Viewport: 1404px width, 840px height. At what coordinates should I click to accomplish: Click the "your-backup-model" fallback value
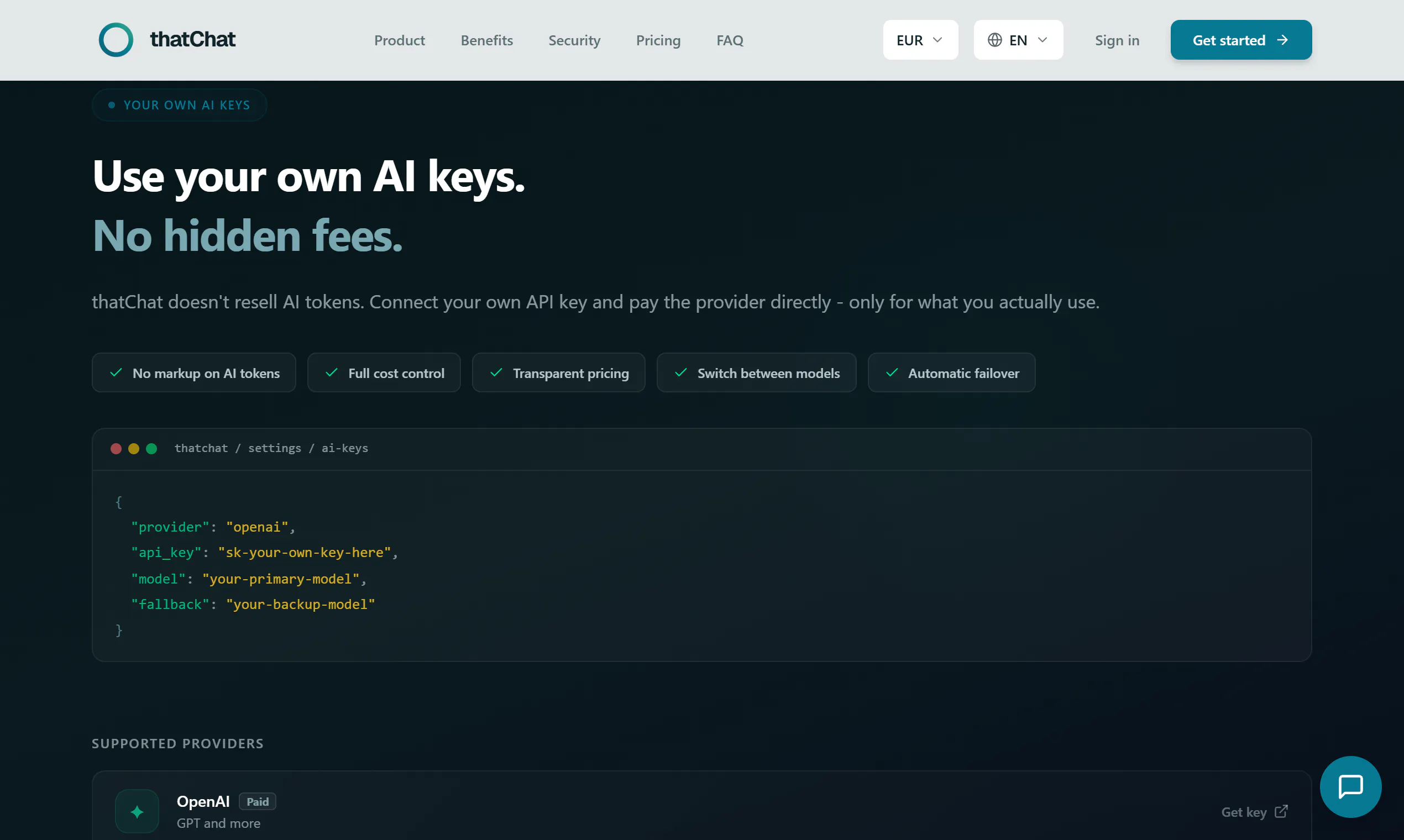301,605
